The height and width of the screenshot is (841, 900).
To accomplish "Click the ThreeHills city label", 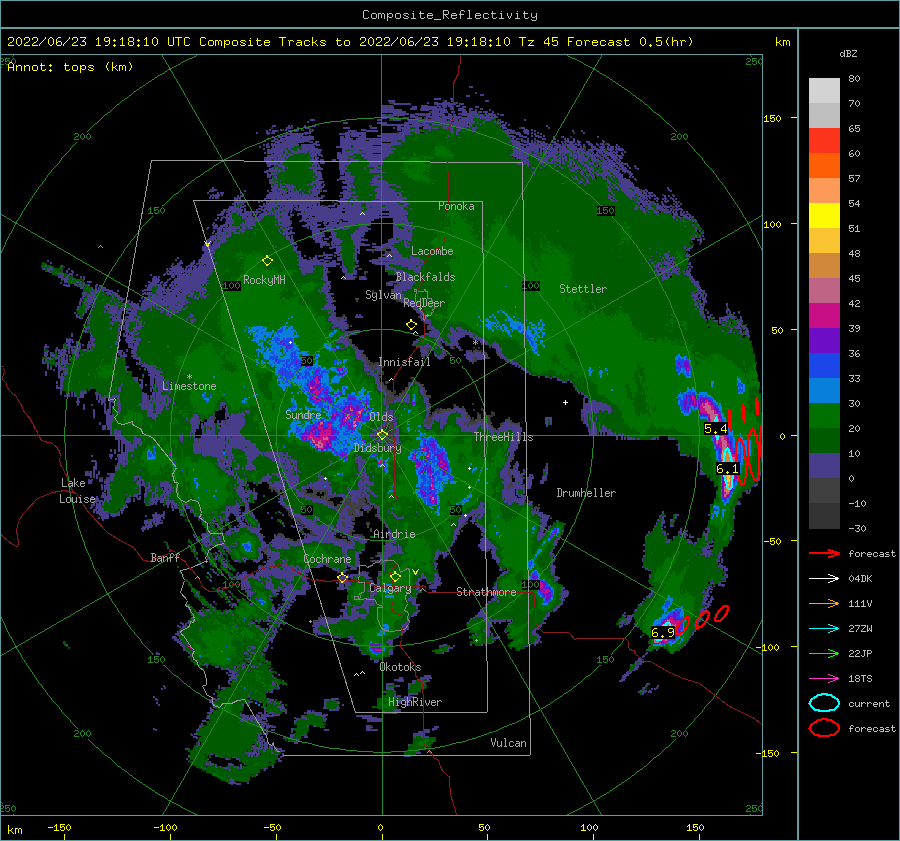I will pos(503,437).
